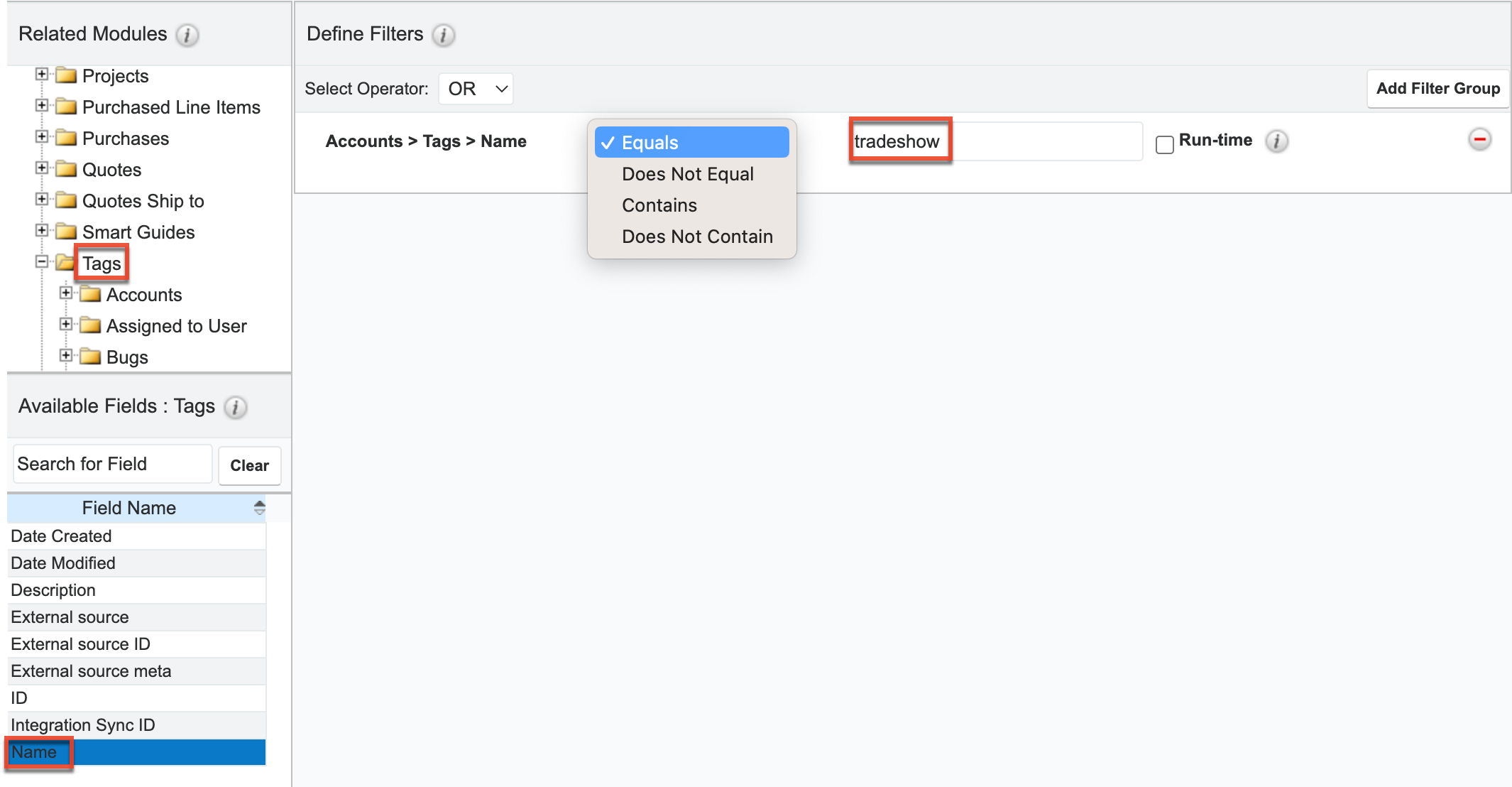Collapse the Tags tree node
1512x787 pixels.
click(41, 261)
